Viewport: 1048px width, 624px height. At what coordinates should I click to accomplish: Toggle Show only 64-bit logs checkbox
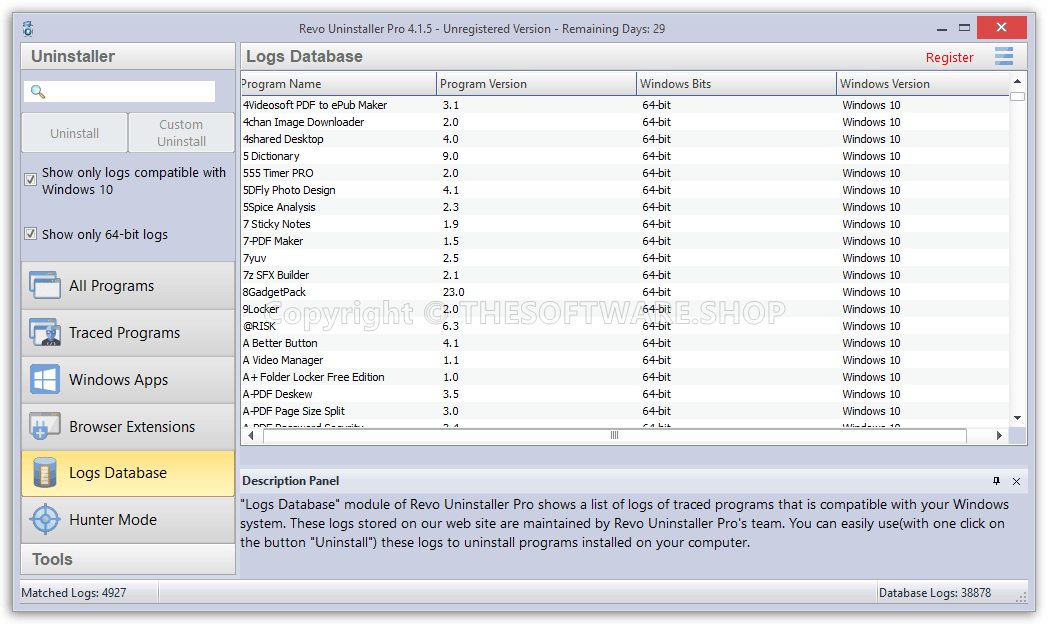coord(30,234)
